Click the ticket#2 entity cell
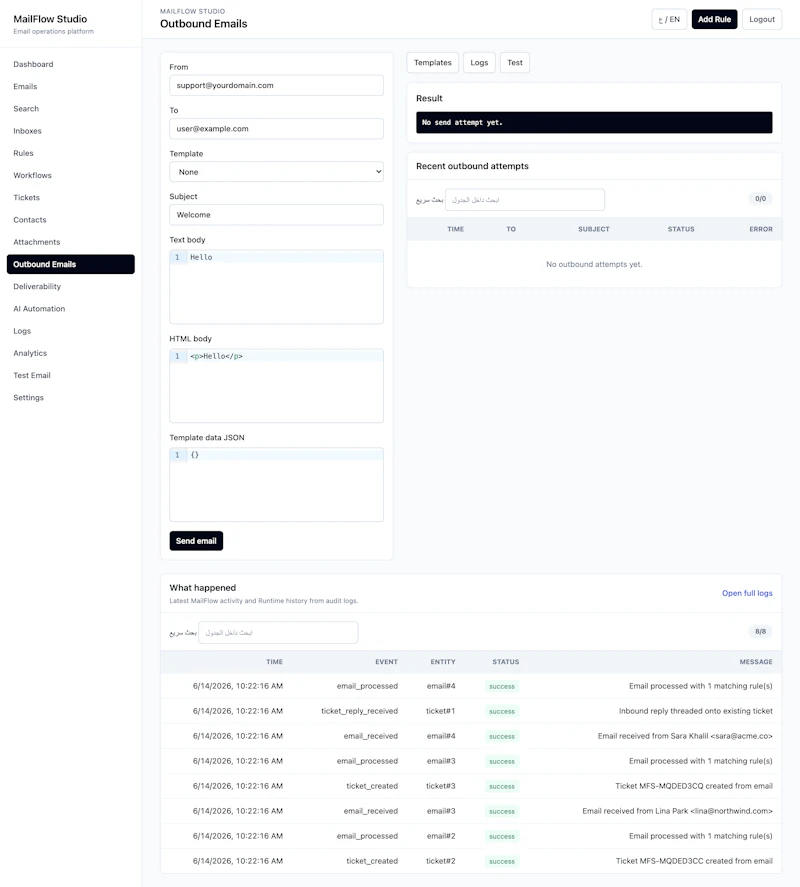Screen dimensions: 800x887 pos(441,861)
